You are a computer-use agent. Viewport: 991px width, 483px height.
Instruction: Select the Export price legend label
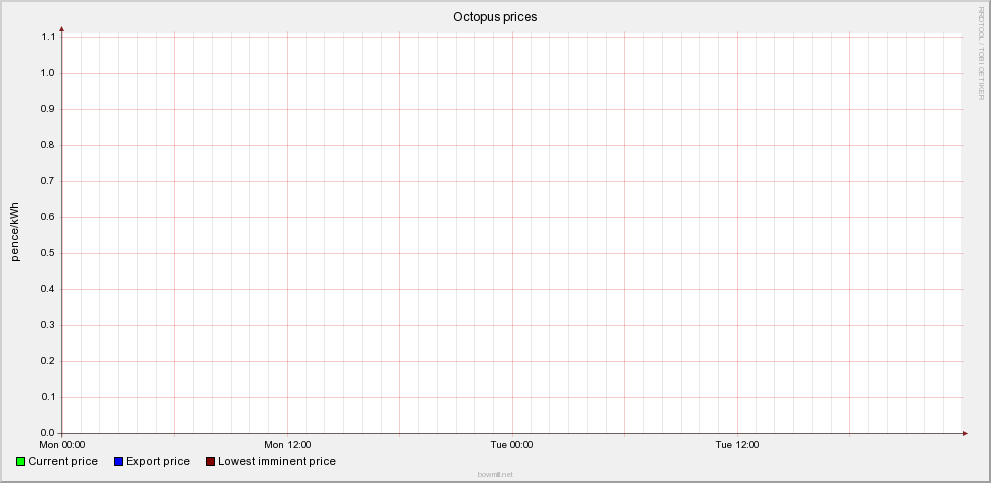(157, 462)
